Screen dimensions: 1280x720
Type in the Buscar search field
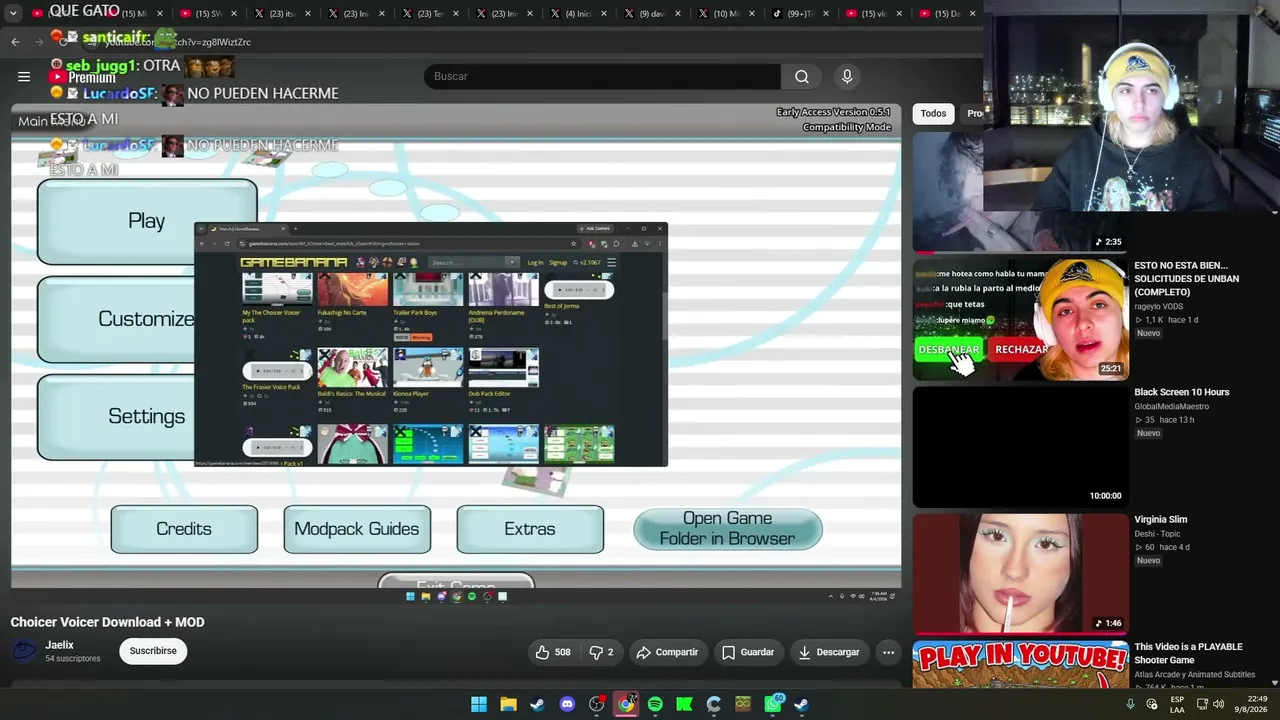tap(602, 77)
